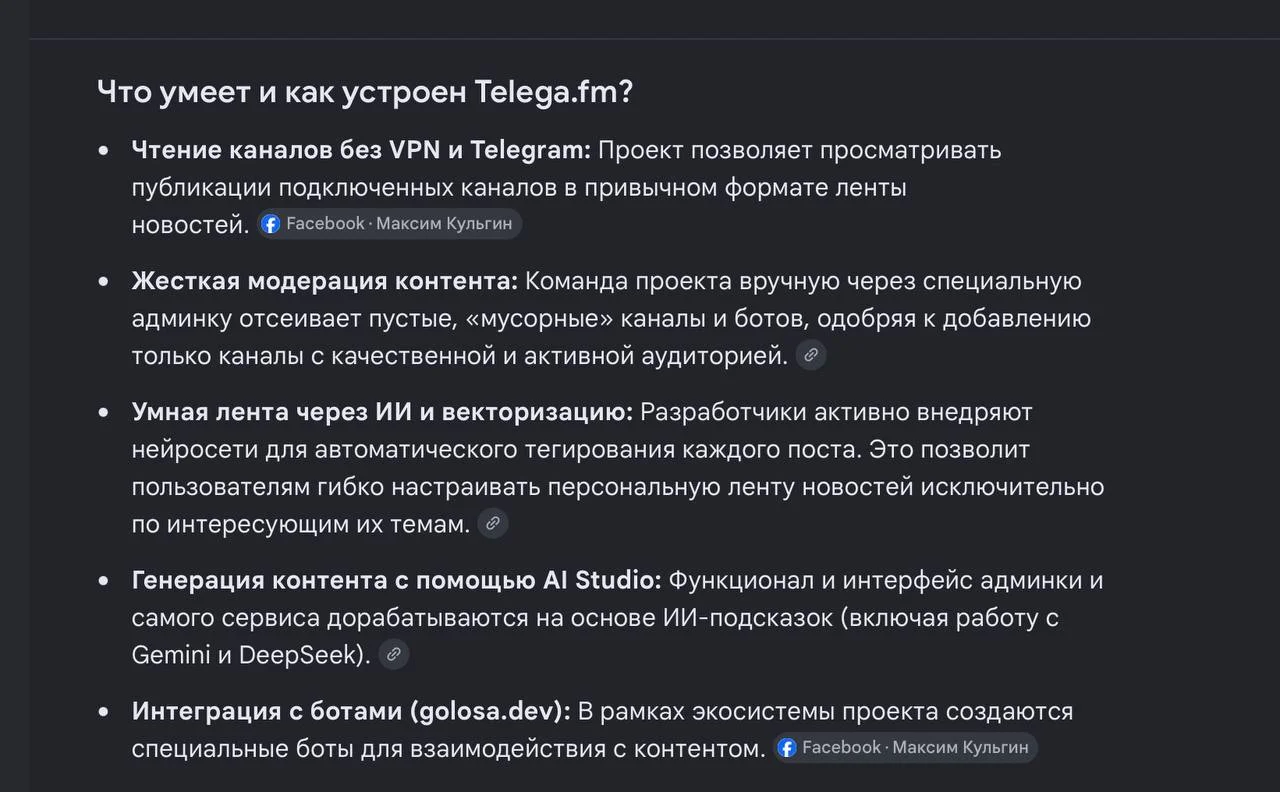Screen dimensions: 1280x792
Task: Click the heading 'Что умеет и как устроен Telega.fm?'
Action: coord(365,92)
